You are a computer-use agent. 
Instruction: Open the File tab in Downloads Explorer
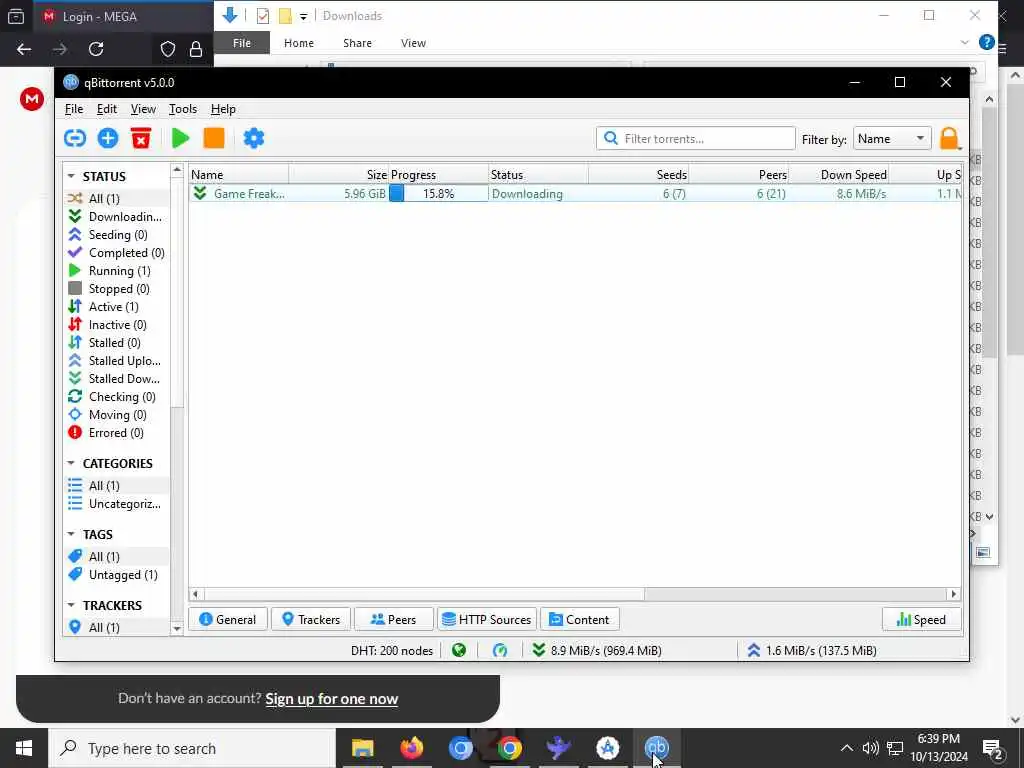[242, 43]
